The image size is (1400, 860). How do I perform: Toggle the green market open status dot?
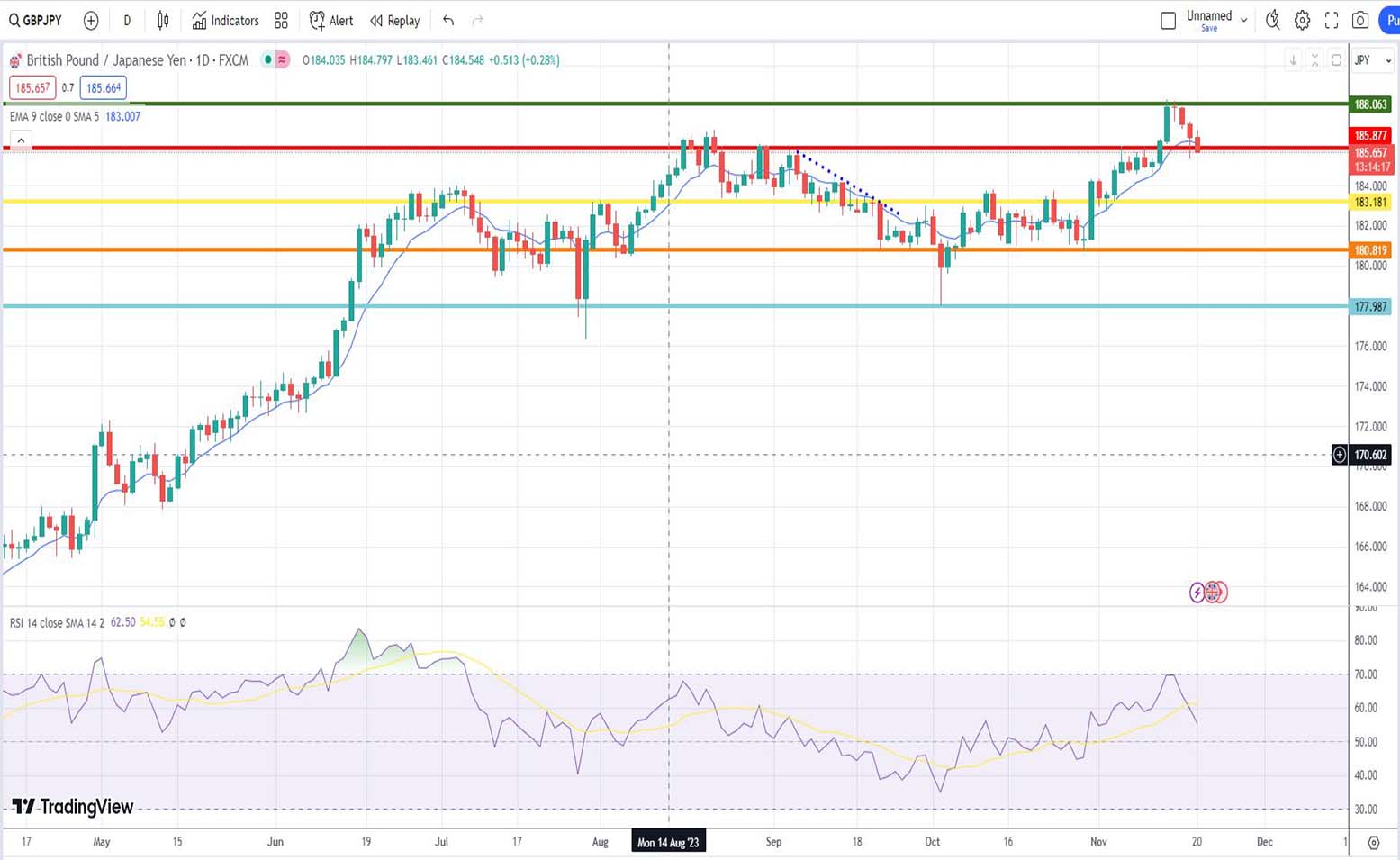click(x=267, y=60)
